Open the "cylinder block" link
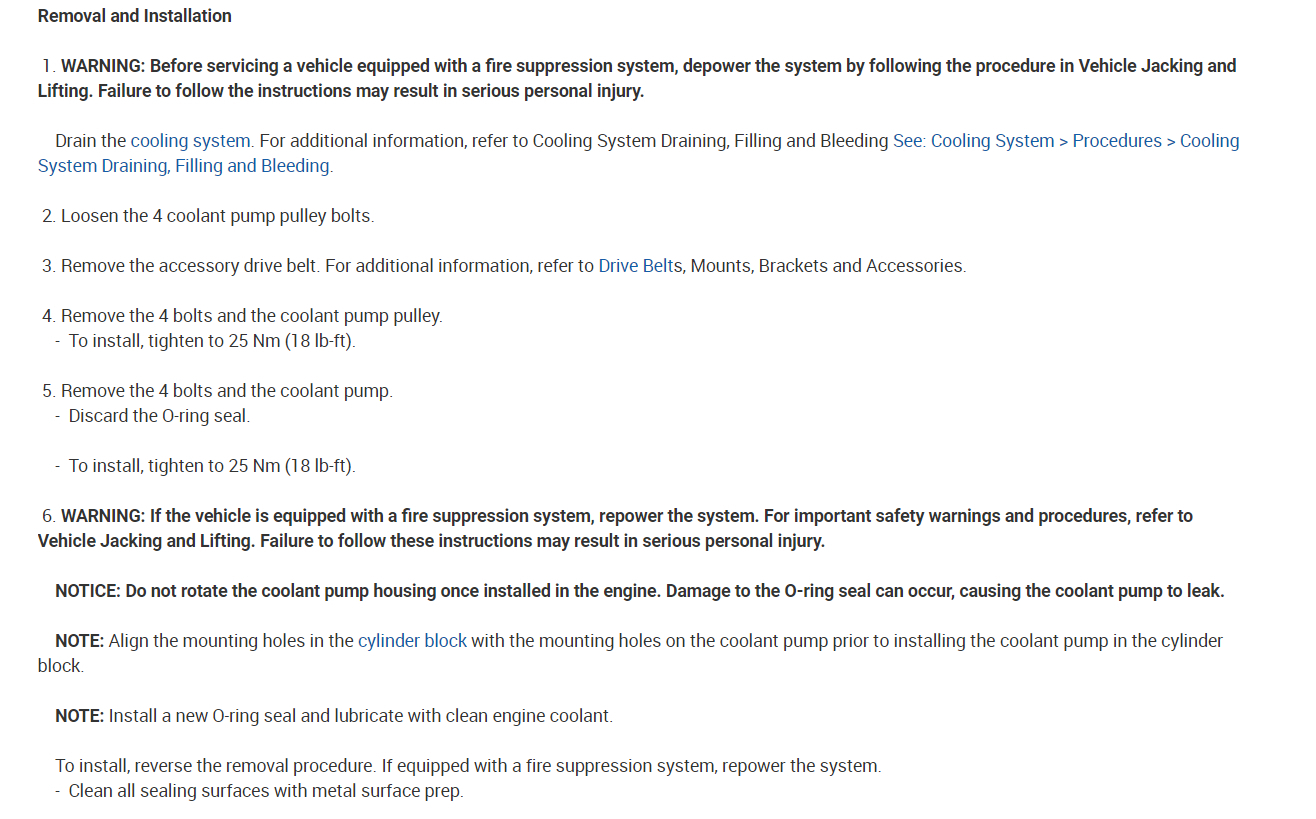1316x819 pixels. pos(412,641)
